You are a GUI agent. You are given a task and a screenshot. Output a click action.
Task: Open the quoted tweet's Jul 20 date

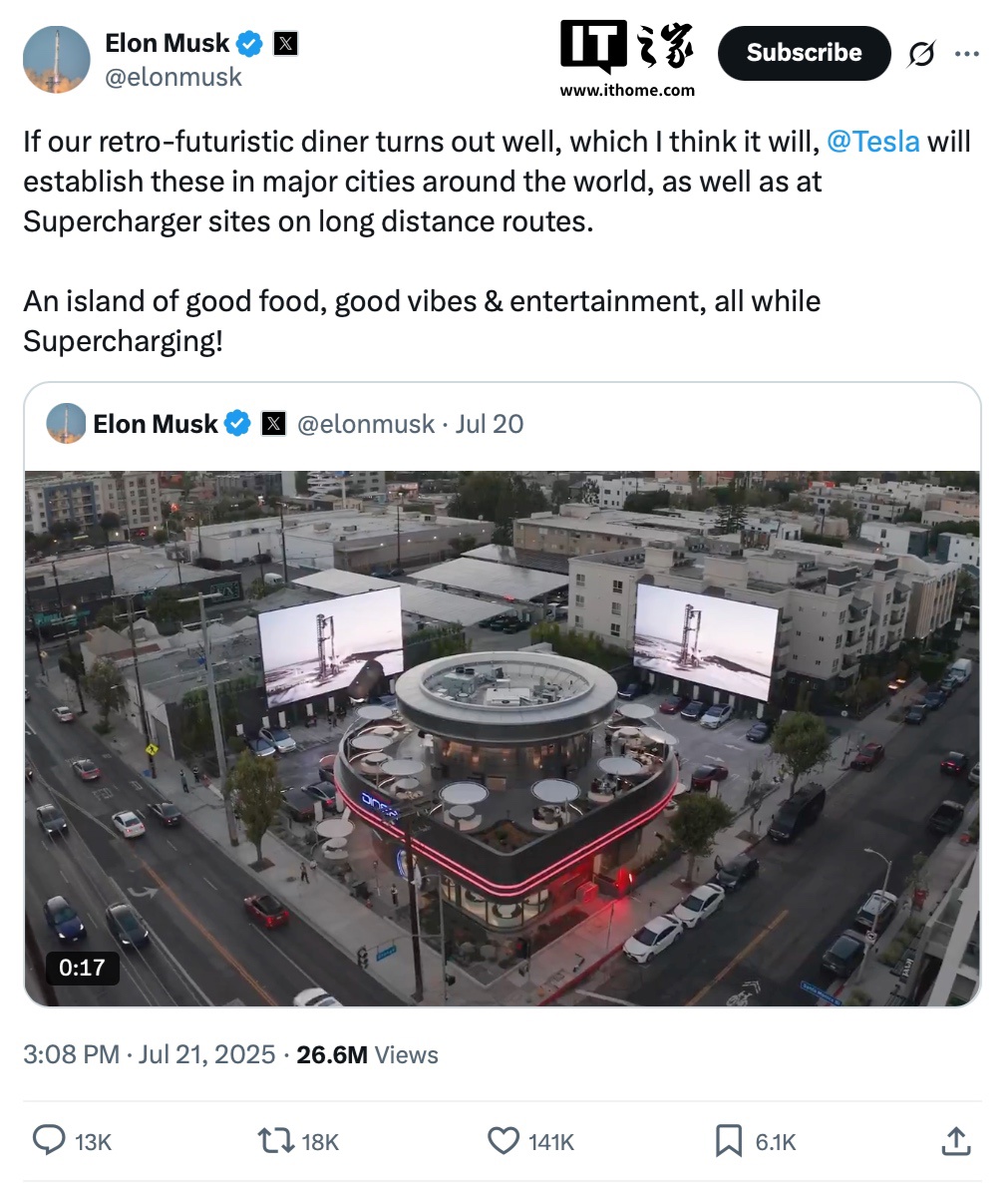pos(489,424)
